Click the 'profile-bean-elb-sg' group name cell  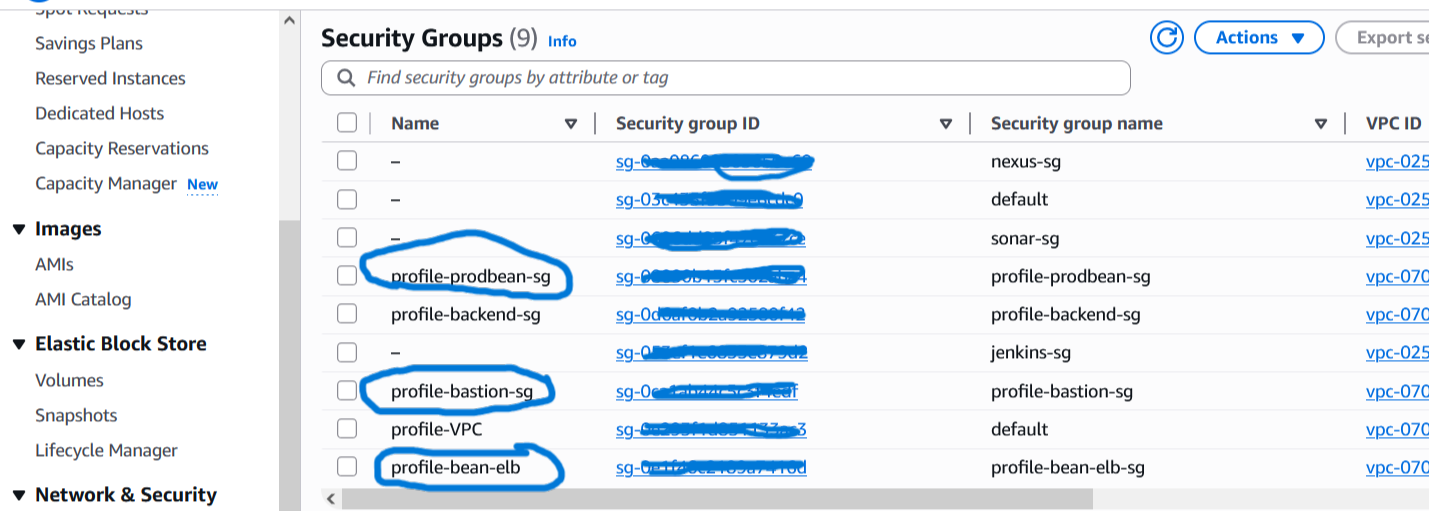click(x=1068, y=467)
